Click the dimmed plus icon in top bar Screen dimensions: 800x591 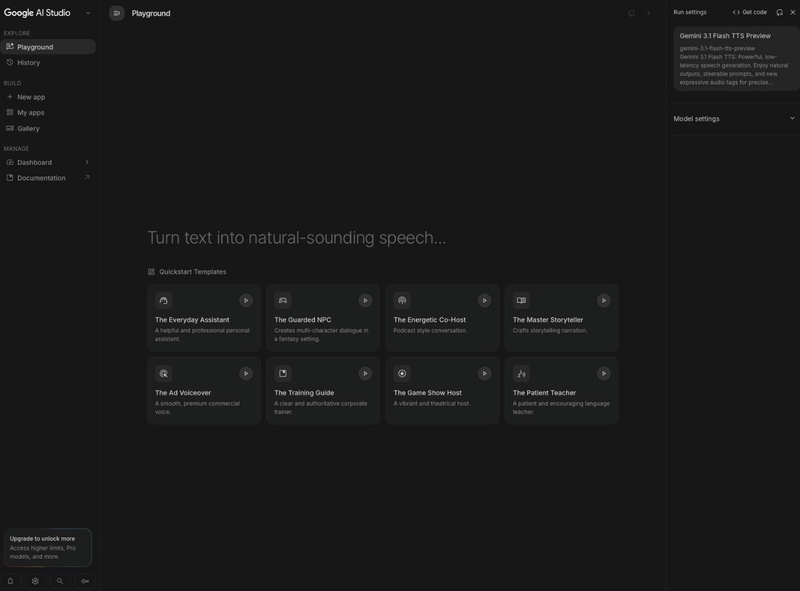648,13
